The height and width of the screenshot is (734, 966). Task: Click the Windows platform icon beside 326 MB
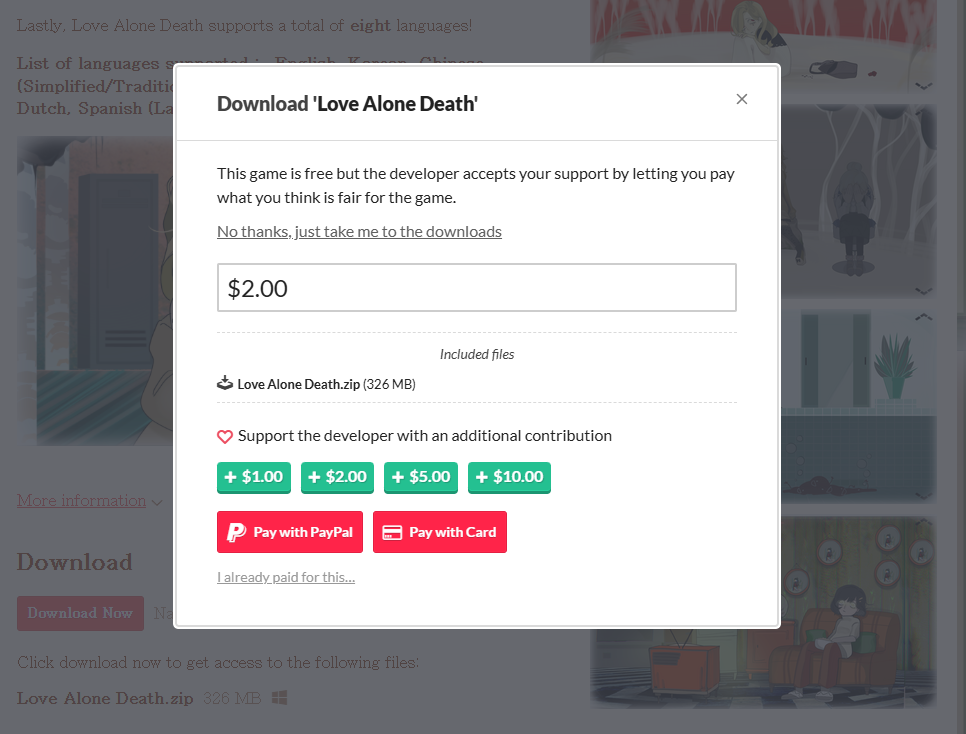point(280,698)
